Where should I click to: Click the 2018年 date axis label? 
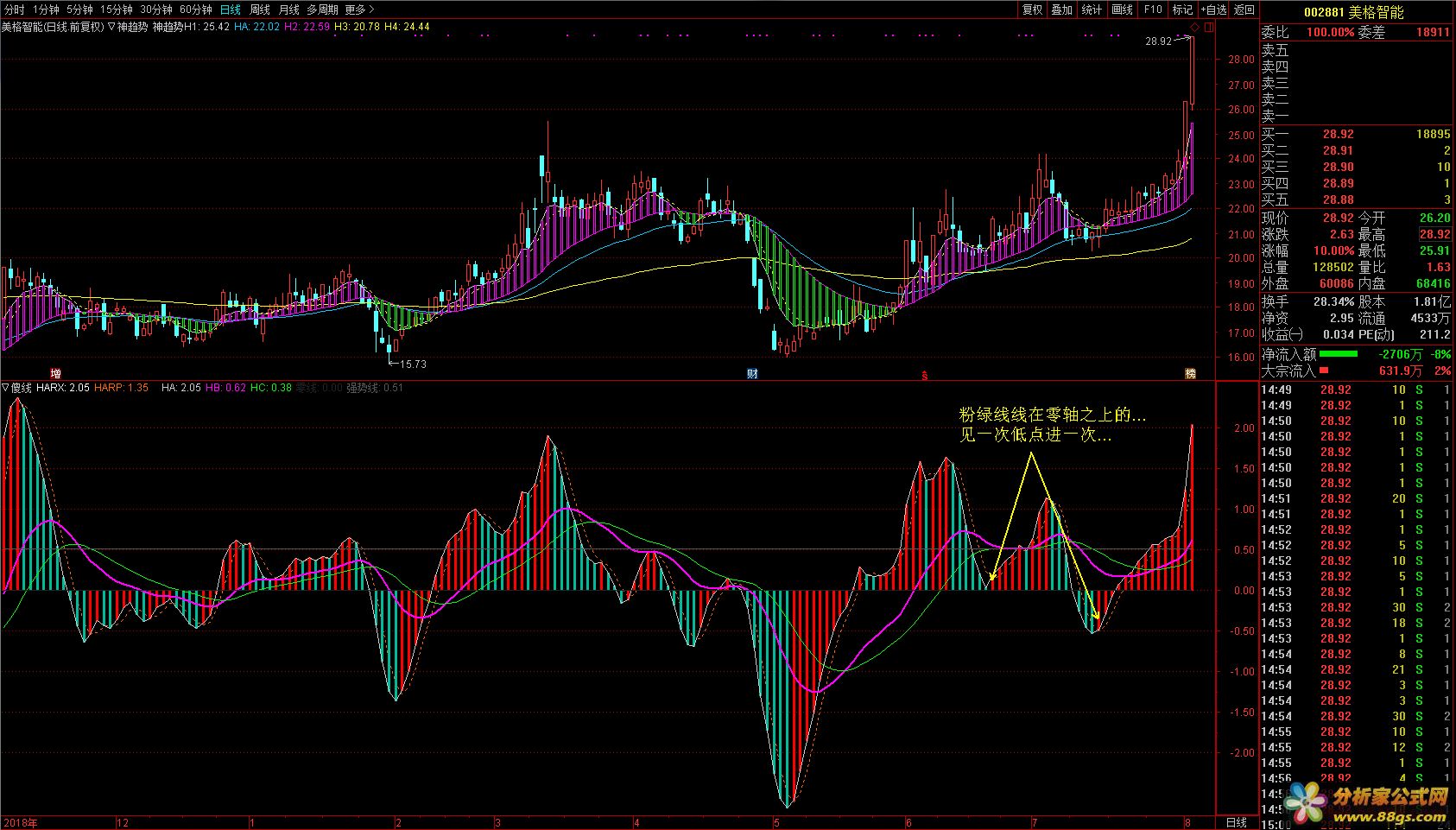pos(20,823)
